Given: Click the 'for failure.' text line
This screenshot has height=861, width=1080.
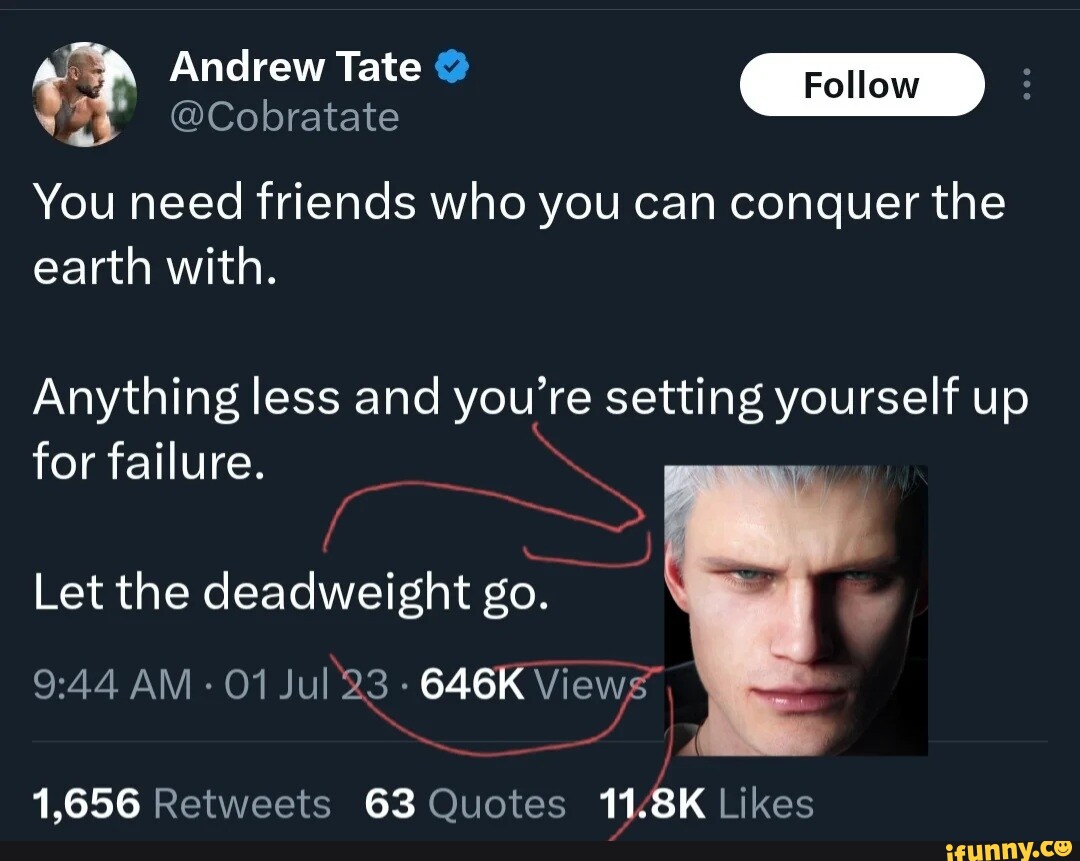Looking at the screenshot, I should pyautogui.click(x=149, y=461).
